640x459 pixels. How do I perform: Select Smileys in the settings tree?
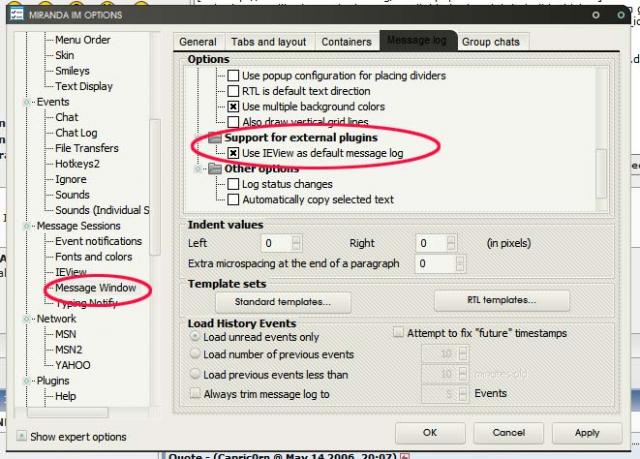[x=72, y=71]
